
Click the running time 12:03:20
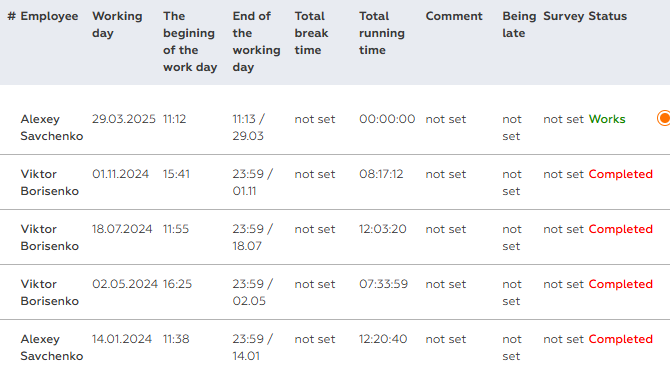382,229
